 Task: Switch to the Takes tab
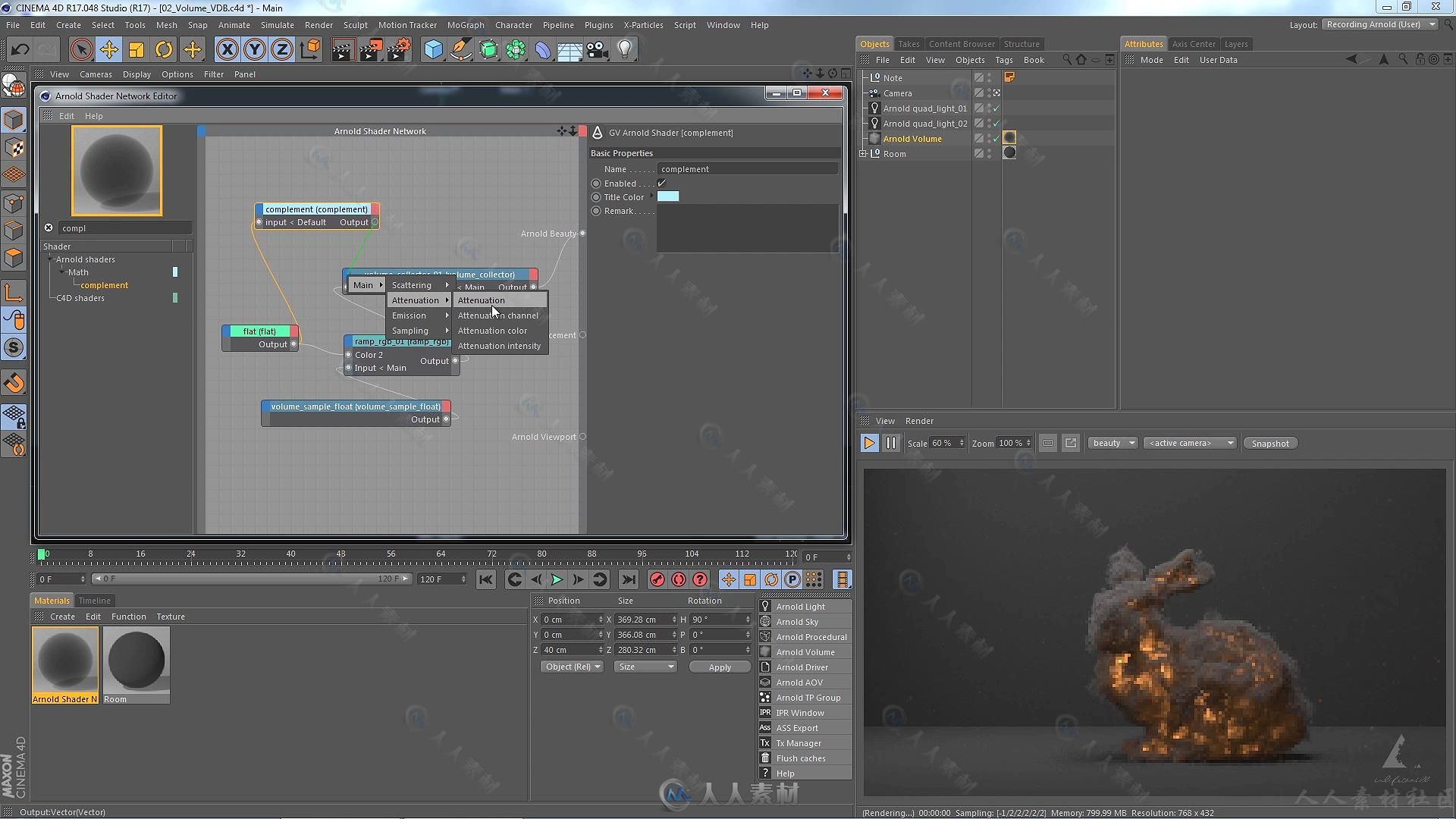pyautogui.click(x=908, y=44)
